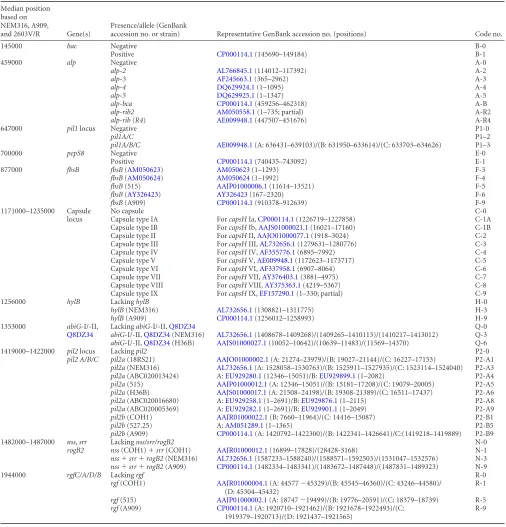Image resolution: width=506 pixels, height=527 pixels.
Task: Open AAJR01000022.1 link for pil2b (COH1)
Action: (x=242, y=417)
